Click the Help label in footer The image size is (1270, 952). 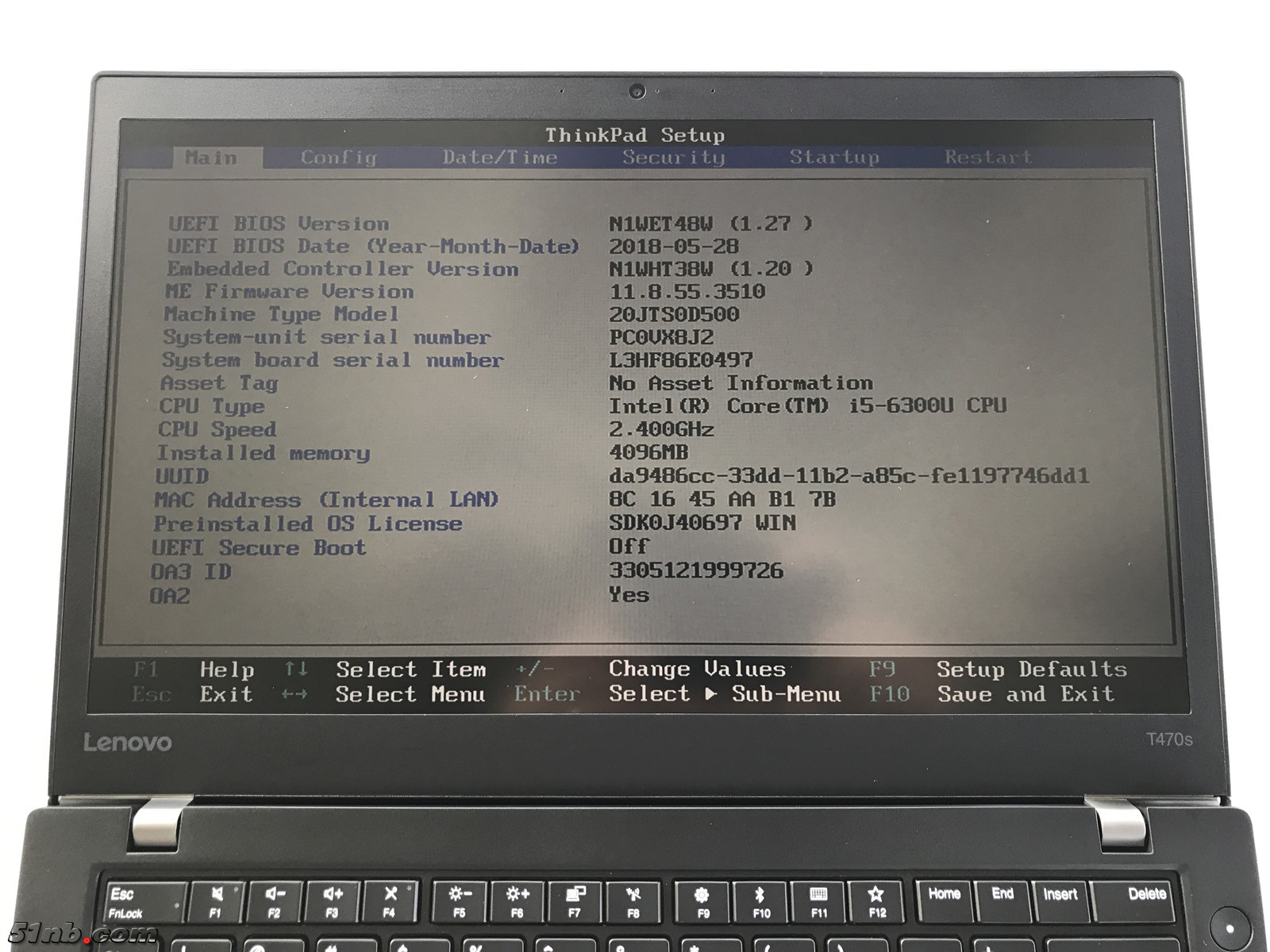pos(227,670)
